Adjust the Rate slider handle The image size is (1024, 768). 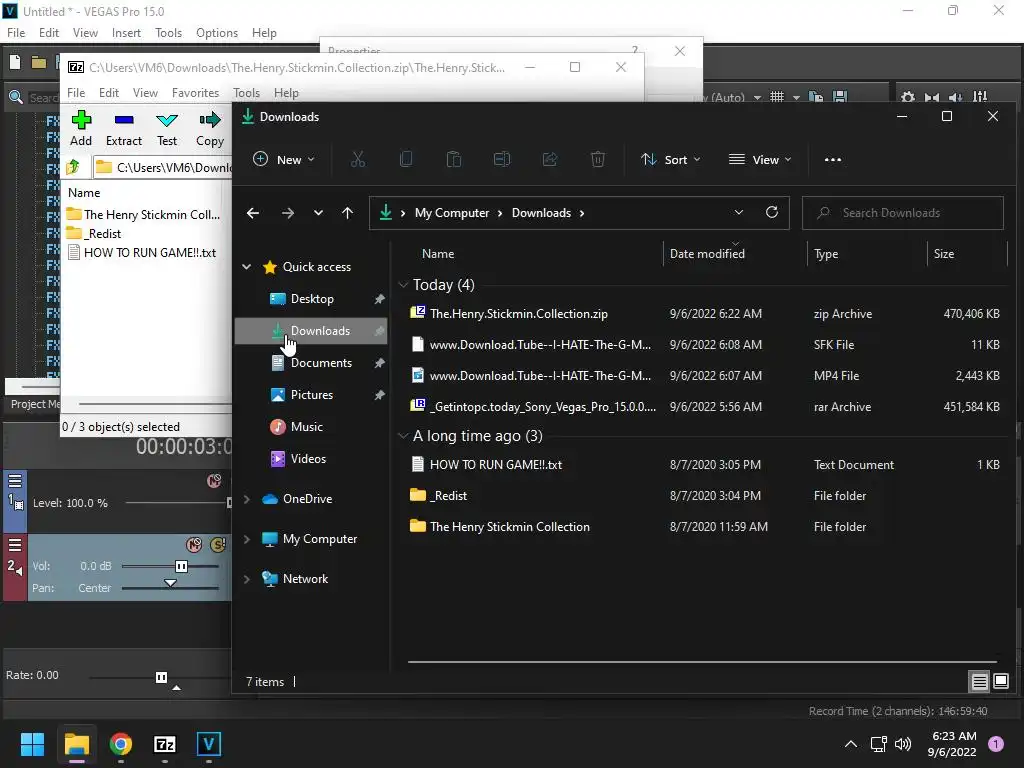tap(161, 677)
